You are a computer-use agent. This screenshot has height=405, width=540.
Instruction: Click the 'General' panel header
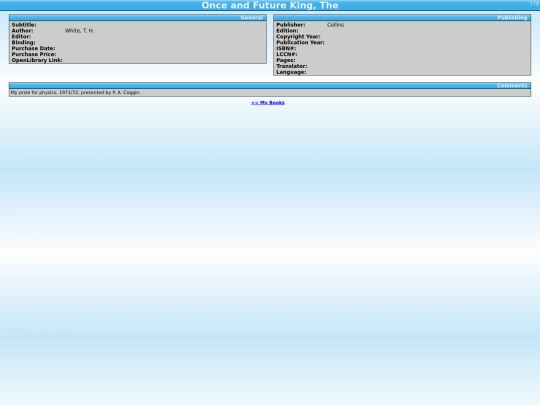coord(138,18)
